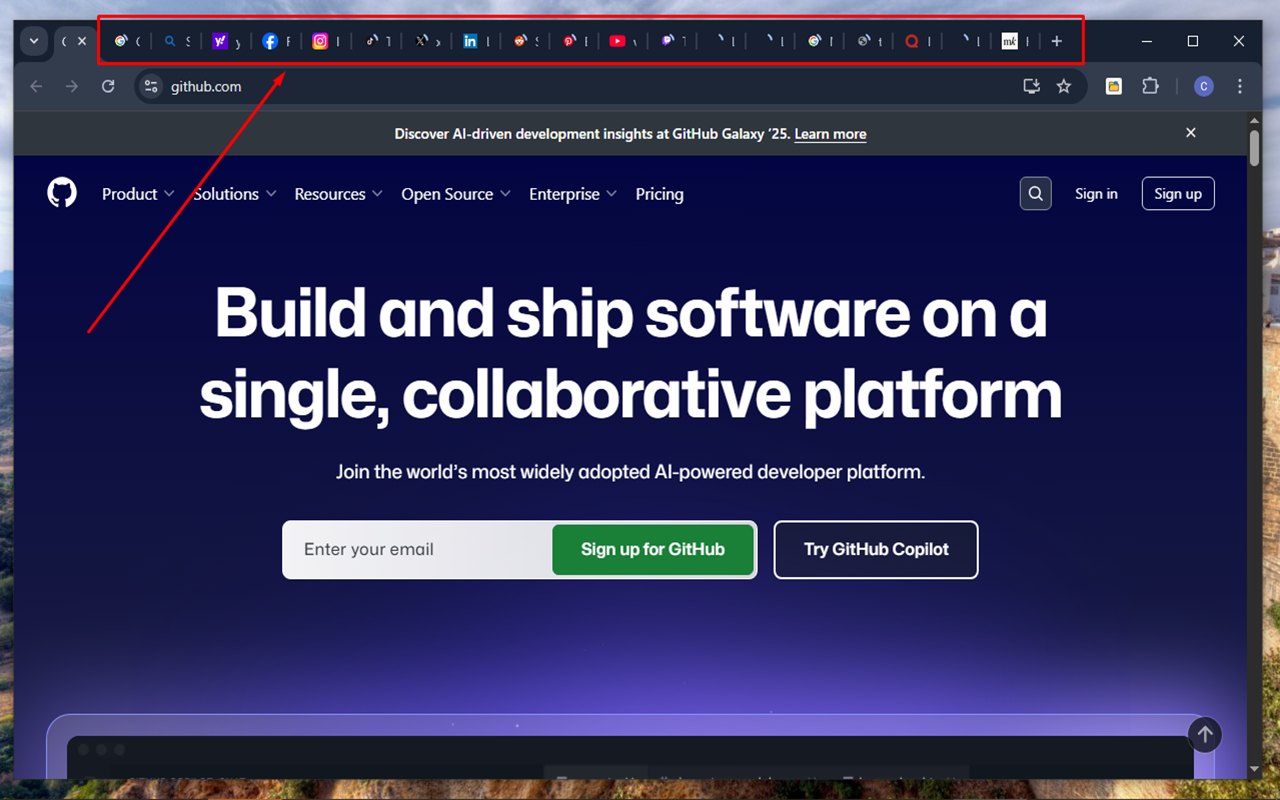This screenshot has height=800, width=1280.
Task: Expand the Open Source menu
Action: pos(456,194)
